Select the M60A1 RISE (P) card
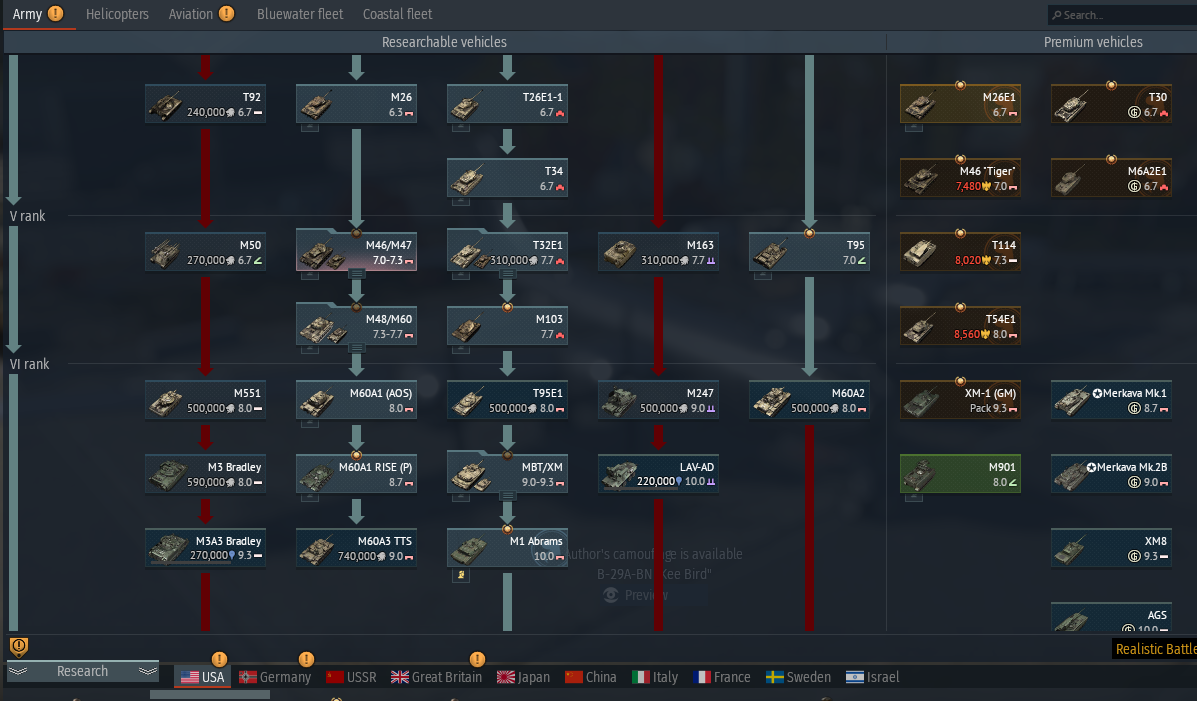 tap(357, 474)
